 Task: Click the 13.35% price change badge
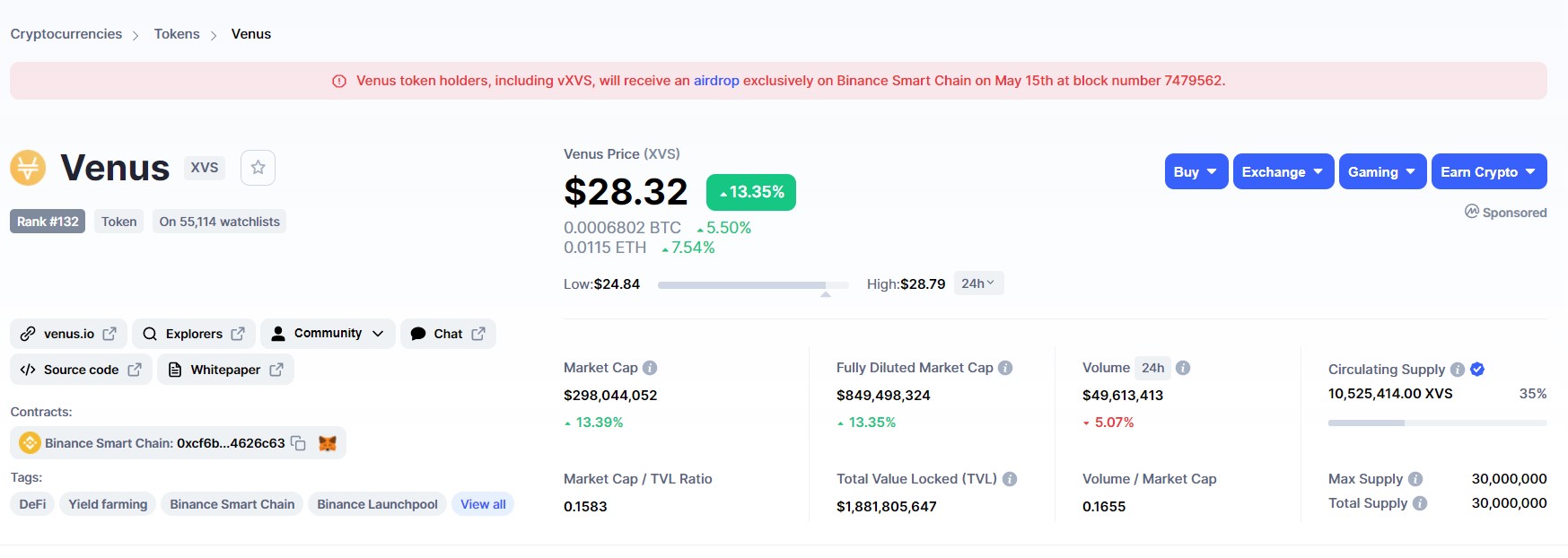pyautogui.click(x=751, y=192)
